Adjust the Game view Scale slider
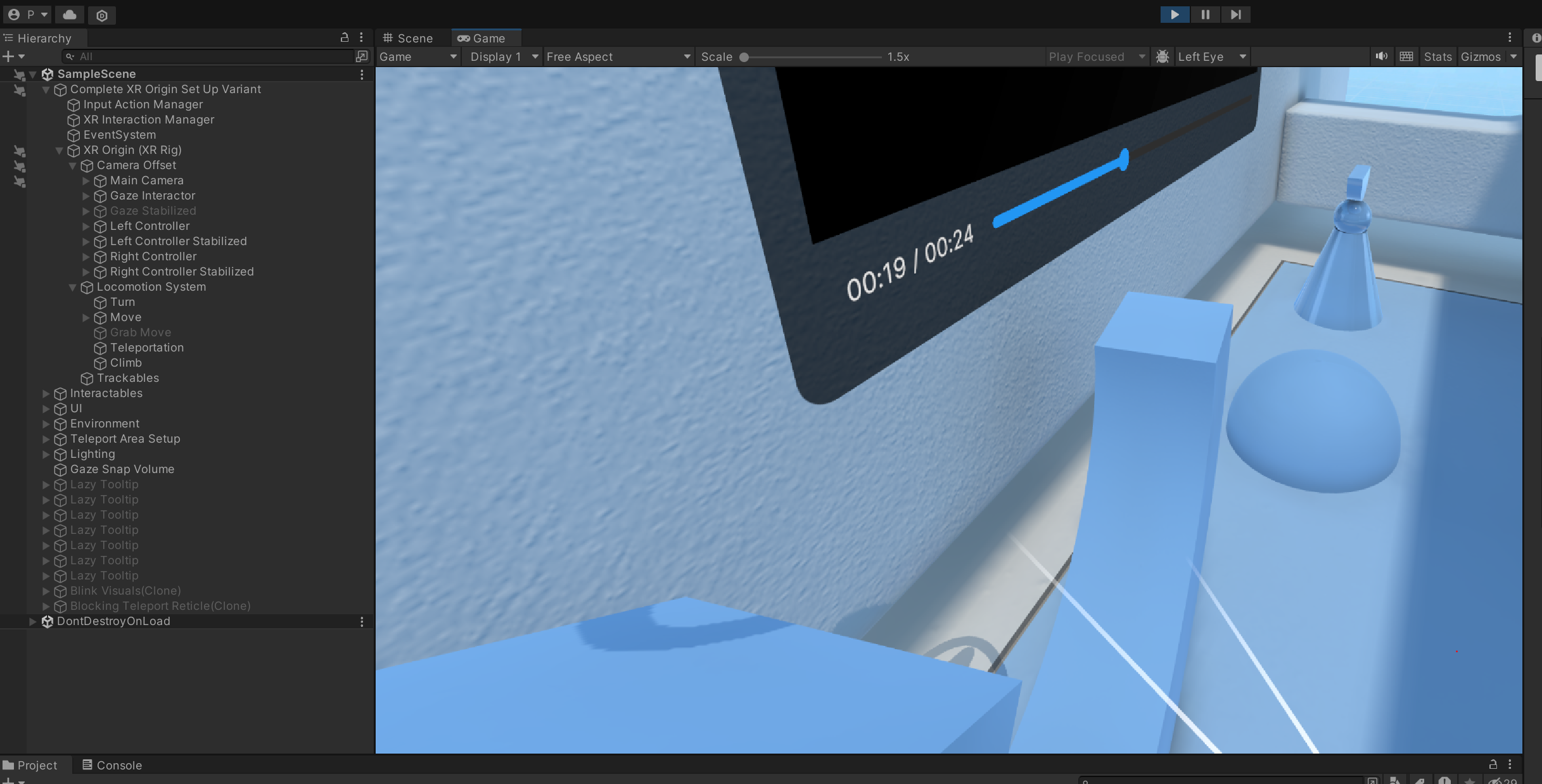The width and height of the screenshot is (1542, 784). [x=745, y=57]
